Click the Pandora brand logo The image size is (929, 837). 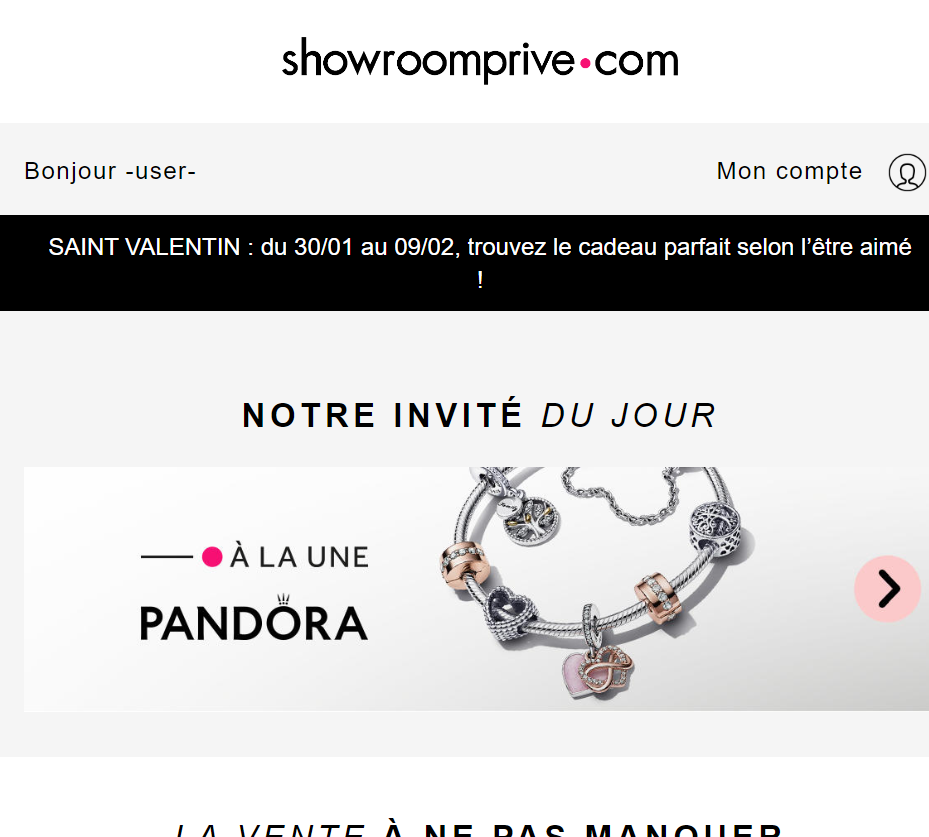[254, 618]
